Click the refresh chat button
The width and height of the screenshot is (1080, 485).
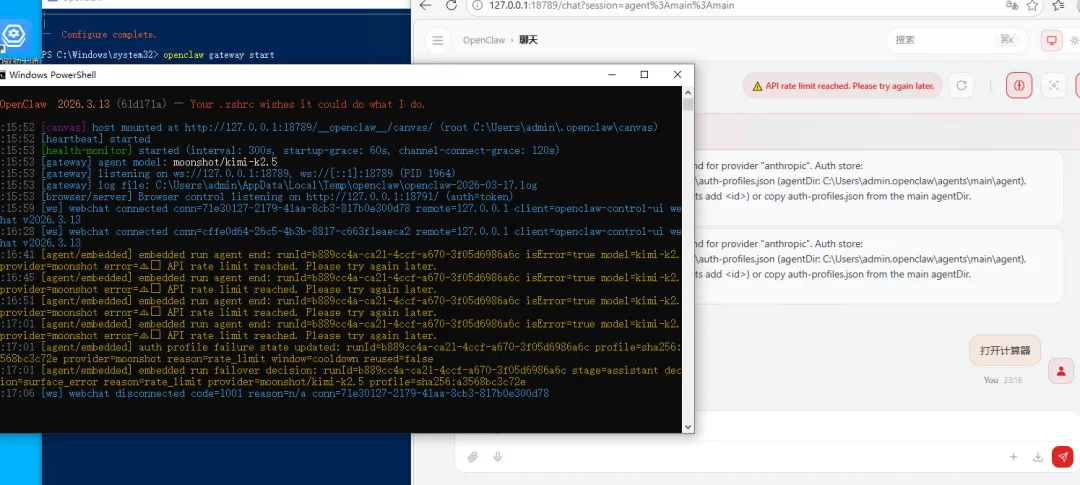click(x=962, y=85)
